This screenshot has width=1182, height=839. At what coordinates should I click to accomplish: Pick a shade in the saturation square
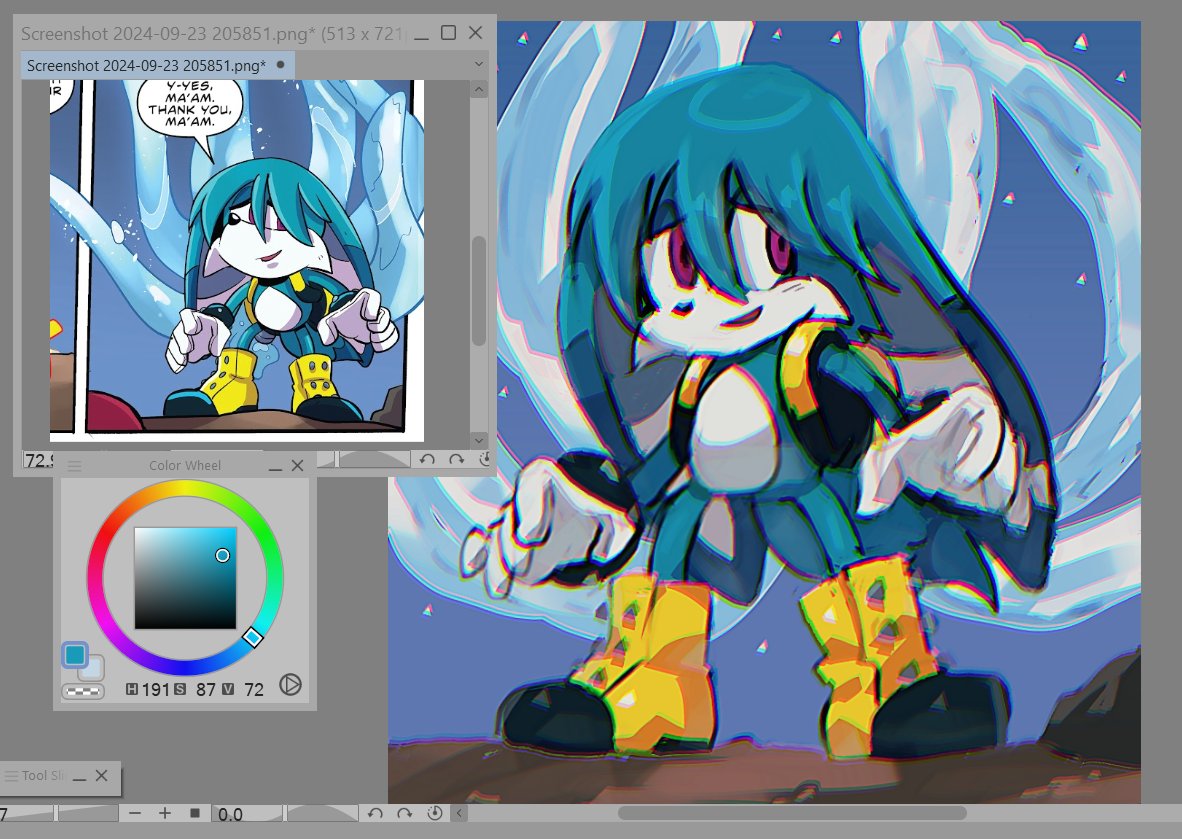pos(185,578)
